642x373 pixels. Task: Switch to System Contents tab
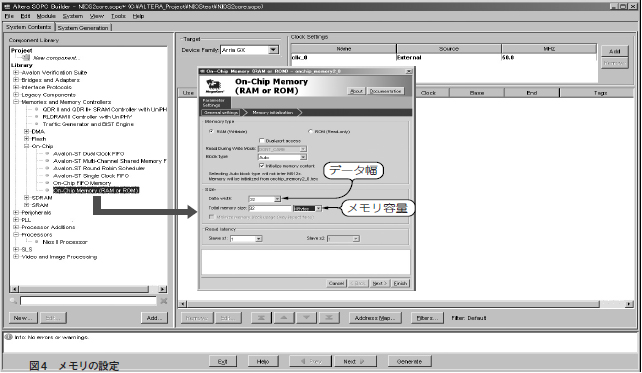(x=29, y=27)
